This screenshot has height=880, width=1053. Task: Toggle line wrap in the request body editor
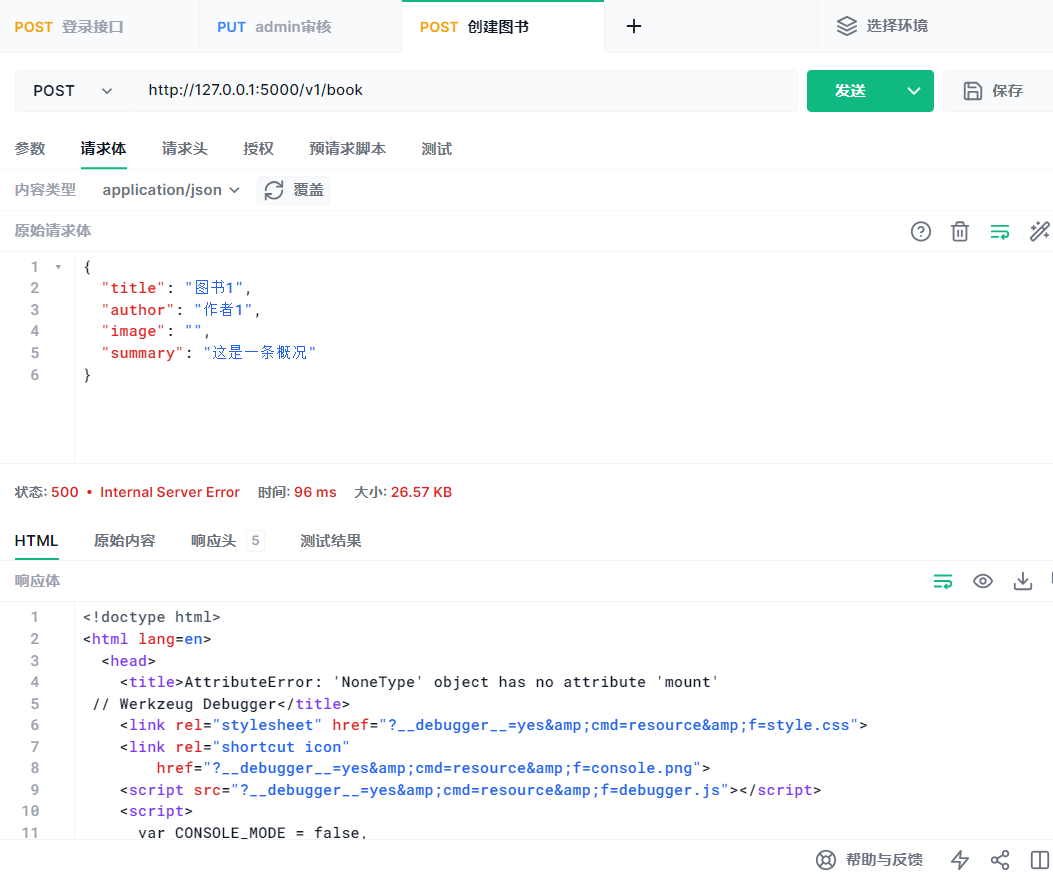tap(1000, 231)
